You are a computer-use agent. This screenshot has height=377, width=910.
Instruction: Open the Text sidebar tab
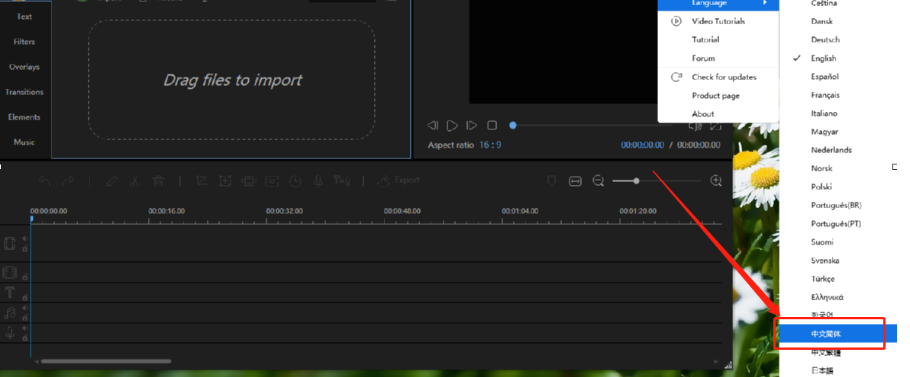[x=24, y=17]
